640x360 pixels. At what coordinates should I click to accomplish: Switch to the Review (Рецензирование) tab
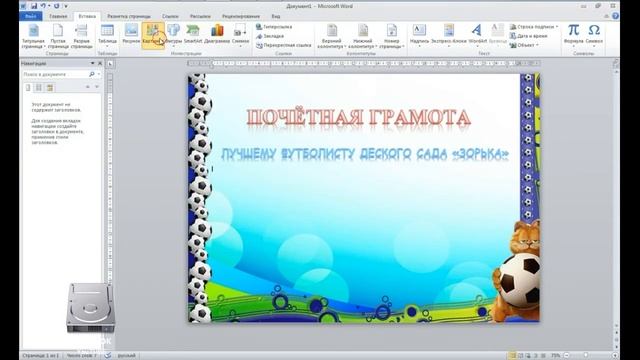coord(241,16)
